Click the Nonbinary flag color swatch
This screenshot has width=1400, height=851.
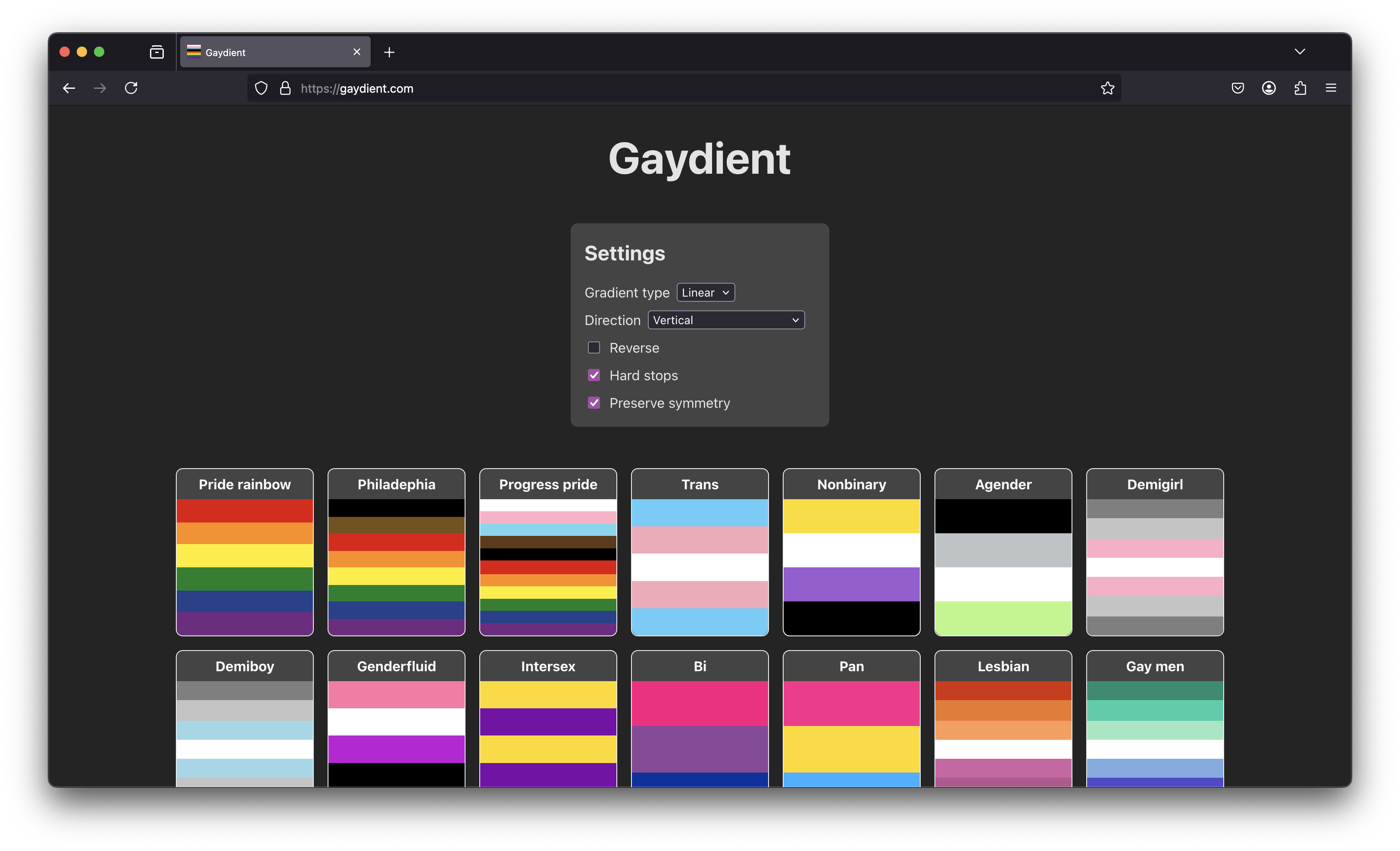pyautogui.click(x=851, y=566)
